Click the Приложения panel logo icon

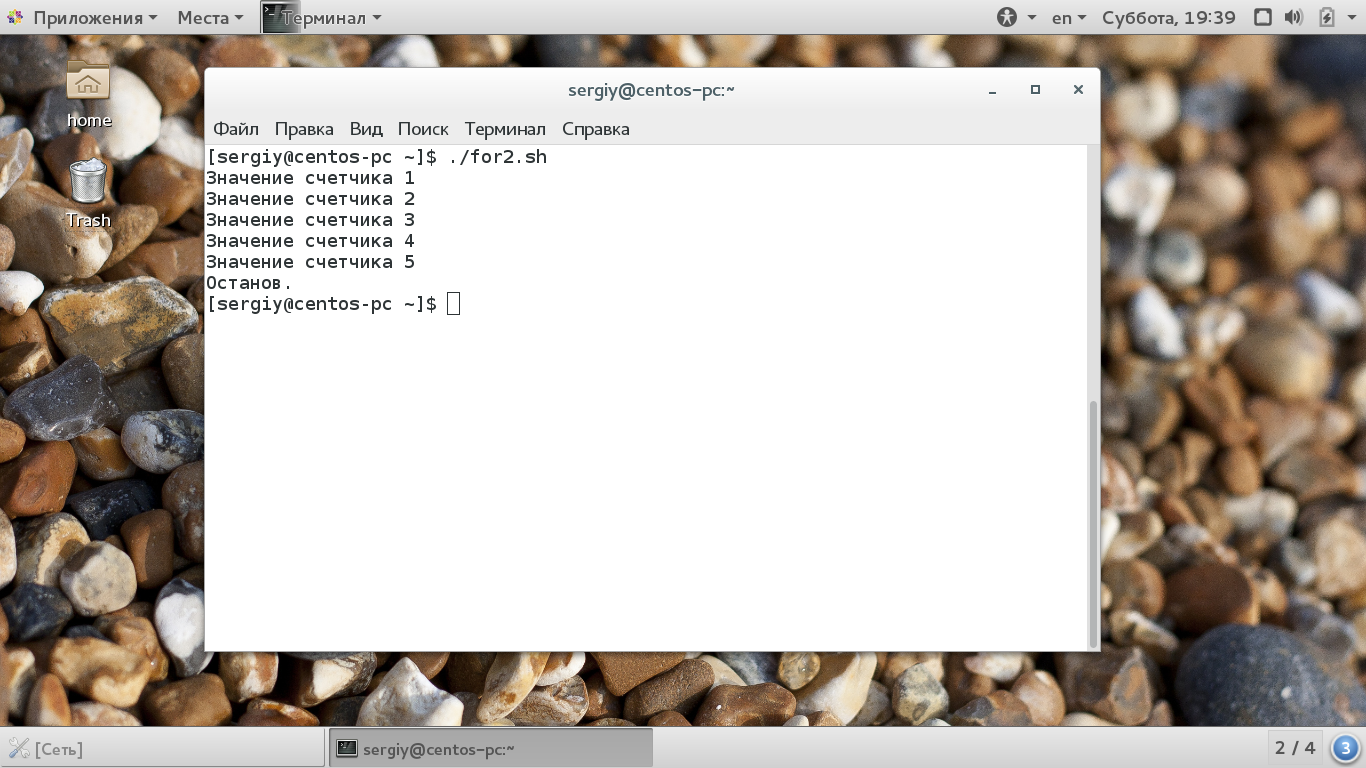pos(16,18)
